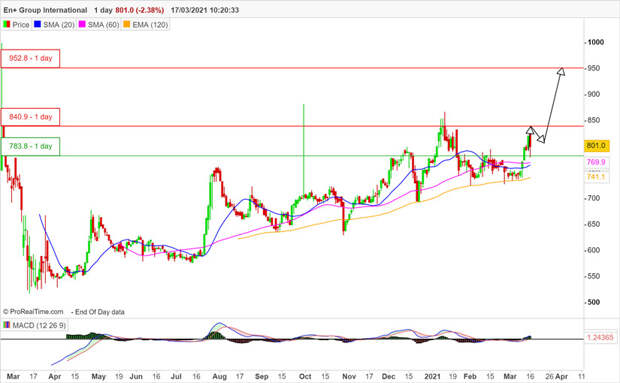Screen dimensions: 620x383
Task: Click the Feb month label on time axis
Action: point(470,377)
